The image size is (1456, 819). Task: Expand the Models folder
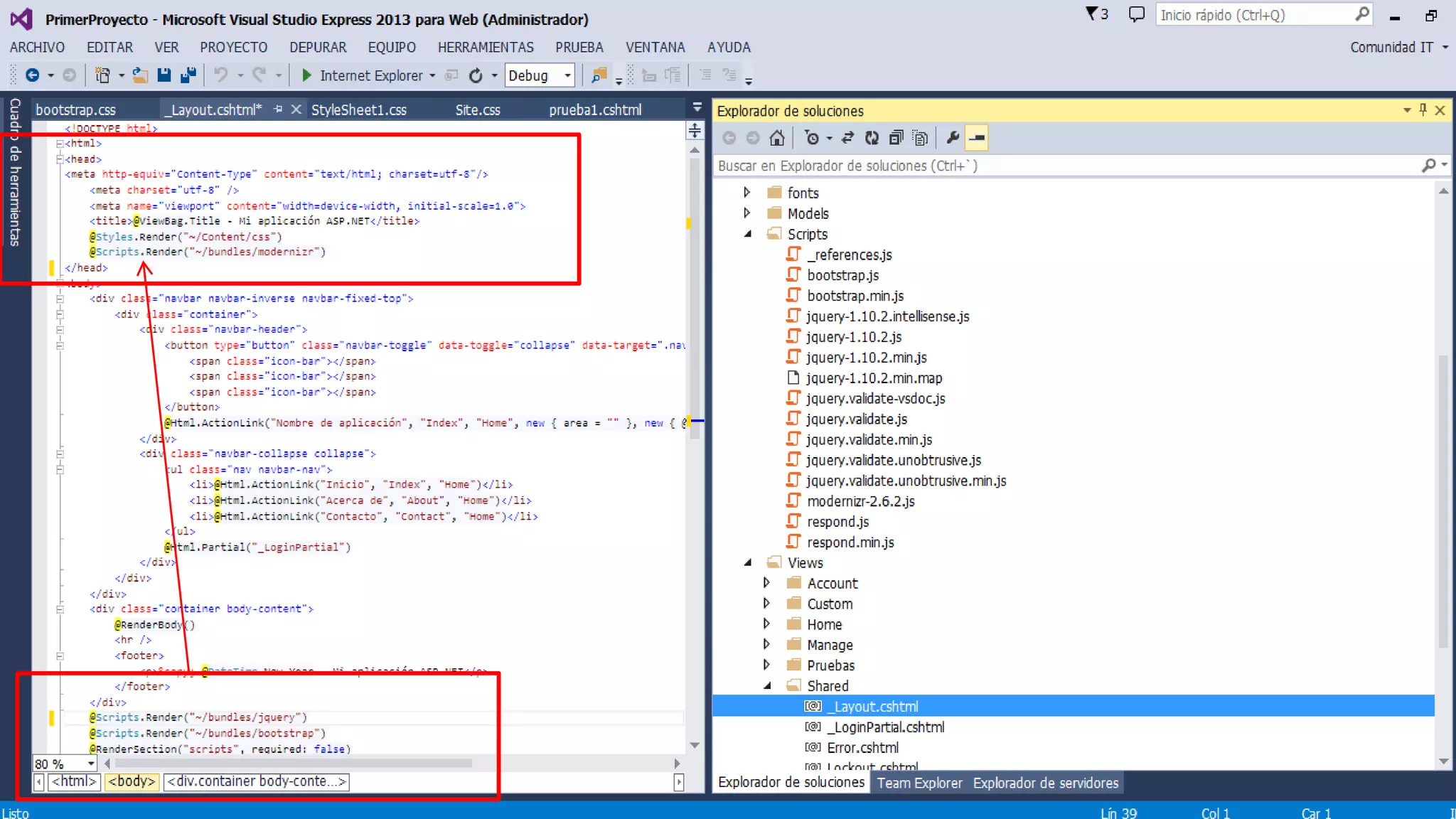tap(746, 213)
